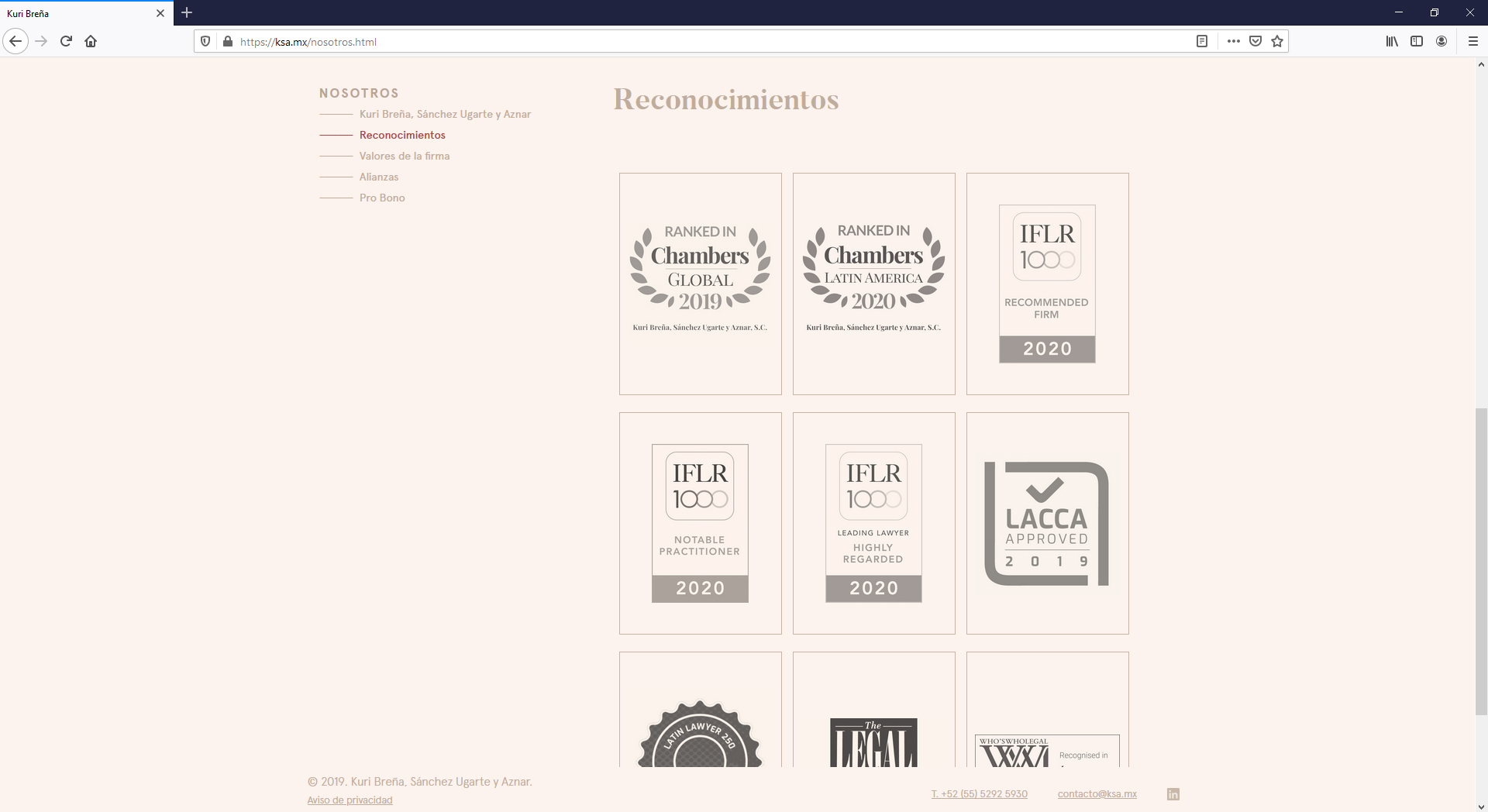Minimize the Firefox window
This screenshot has height=812, width=1488.
(x=1399, y=12)
